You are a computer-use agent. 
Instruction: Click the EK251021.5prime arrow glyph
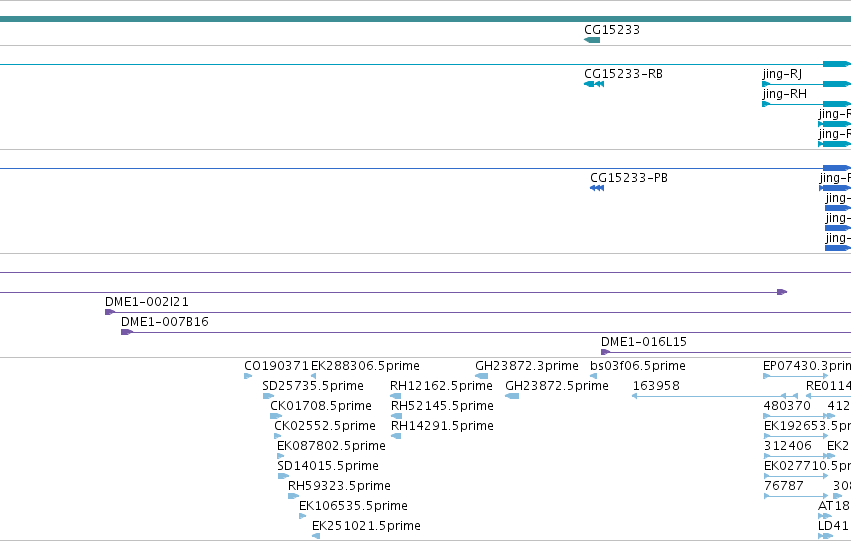coord(316,537)
